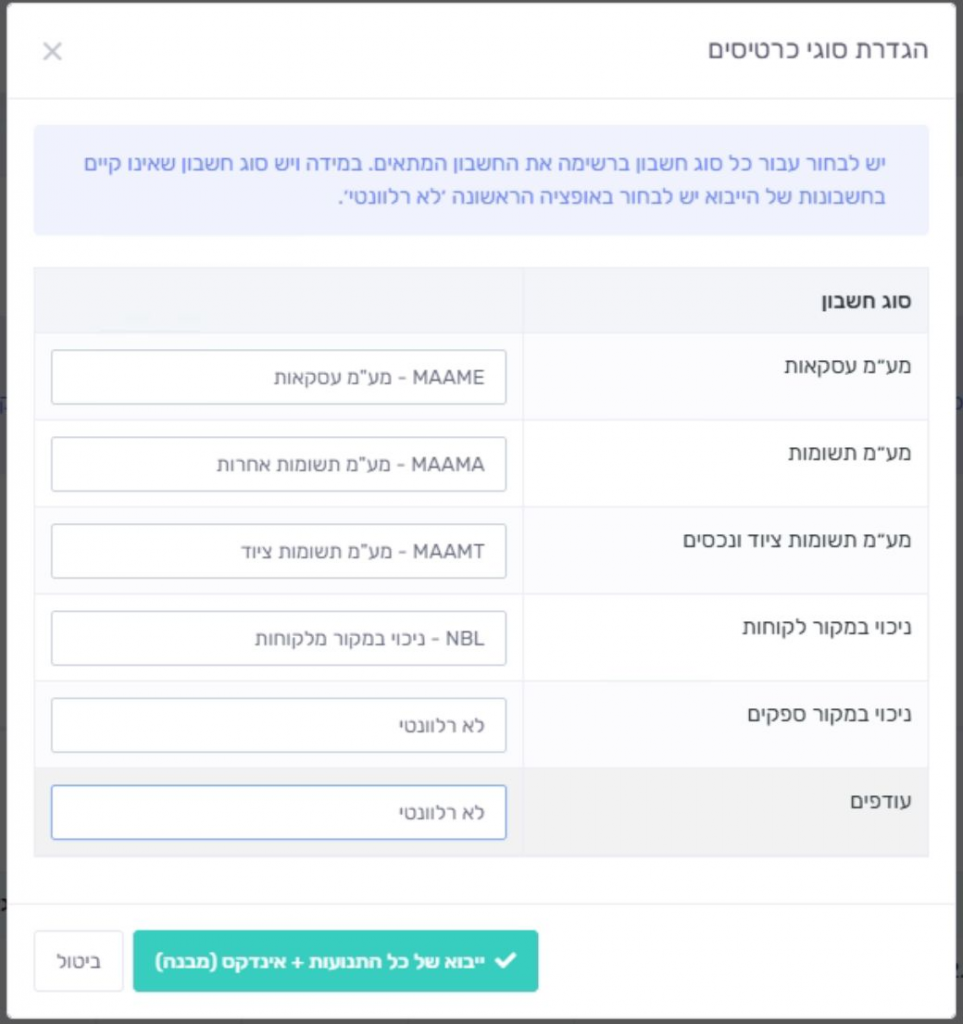Expand the MAAMT מע"מ תשומות ציוד selector
This screenshot has width=963, height=1024.
pyautogui.click(x=278, y=551)
